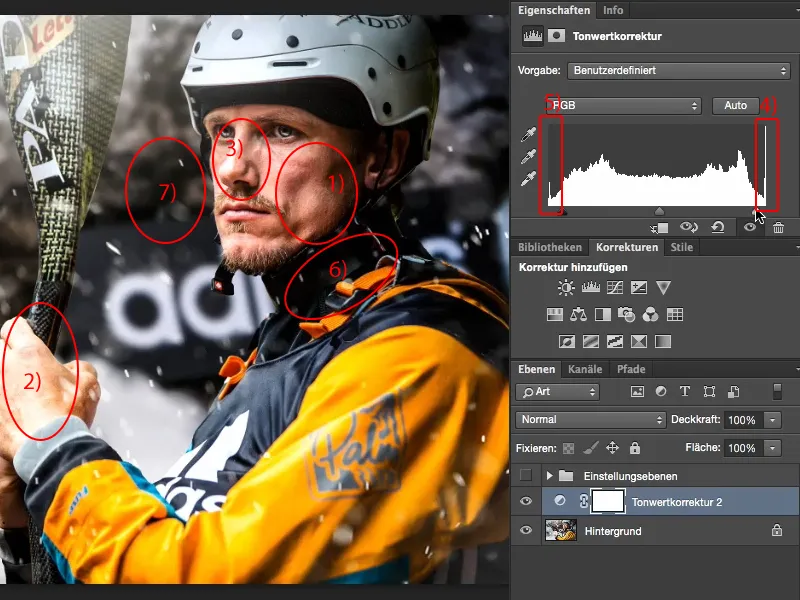
Task: Toggle lock image pixels brush icon
Action: 590,448
